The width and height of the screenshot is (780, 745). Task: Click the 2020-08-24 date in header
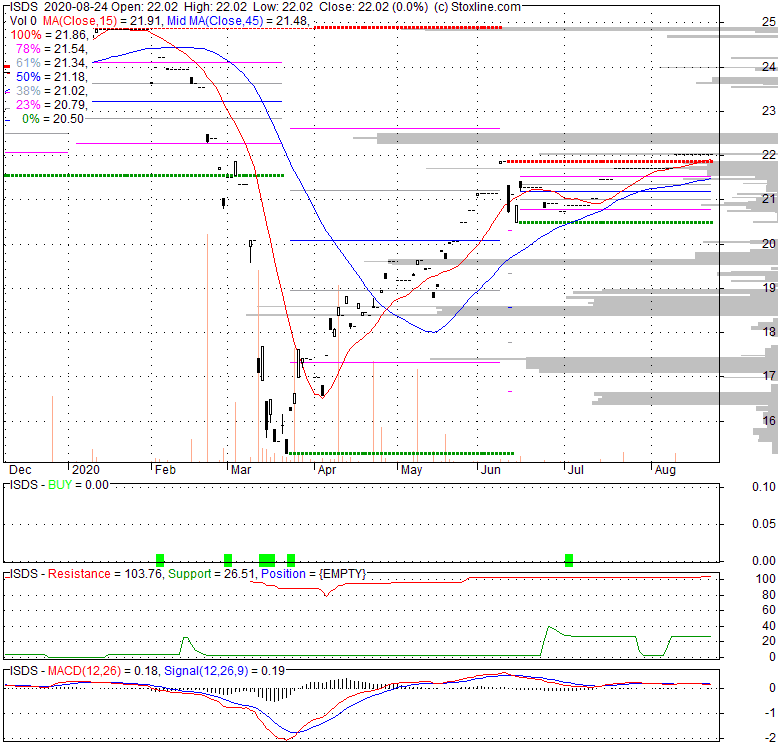pos(76,7)
